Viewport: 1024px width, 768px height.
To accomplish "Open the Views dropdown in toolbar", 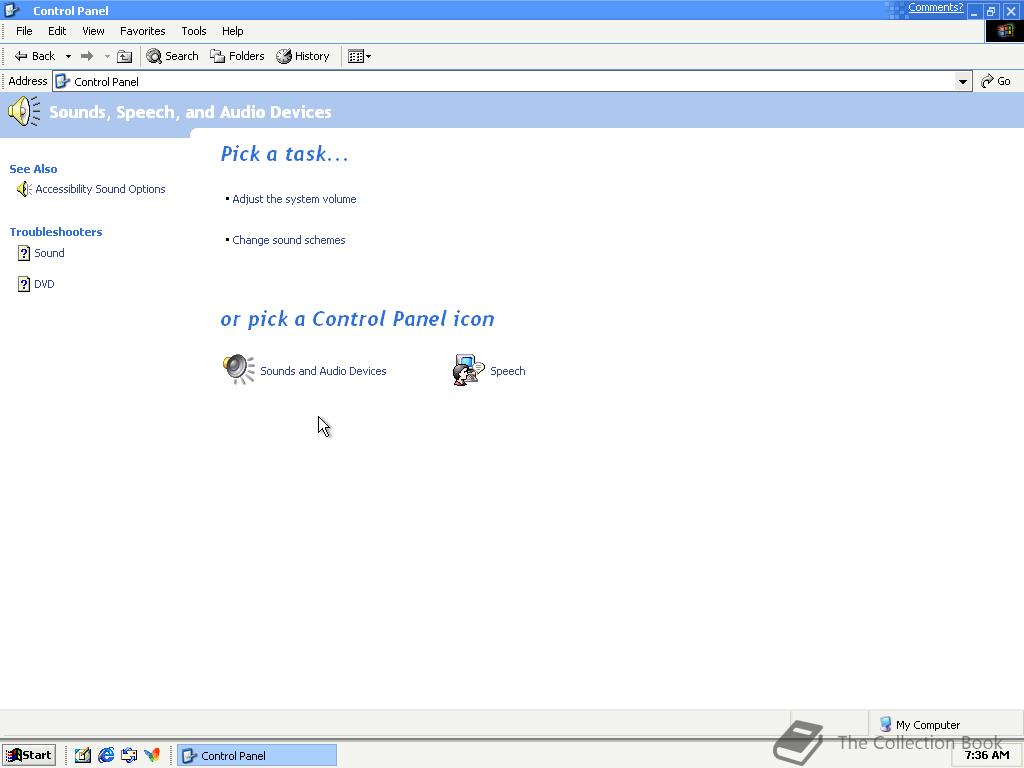I will point(359,56).
